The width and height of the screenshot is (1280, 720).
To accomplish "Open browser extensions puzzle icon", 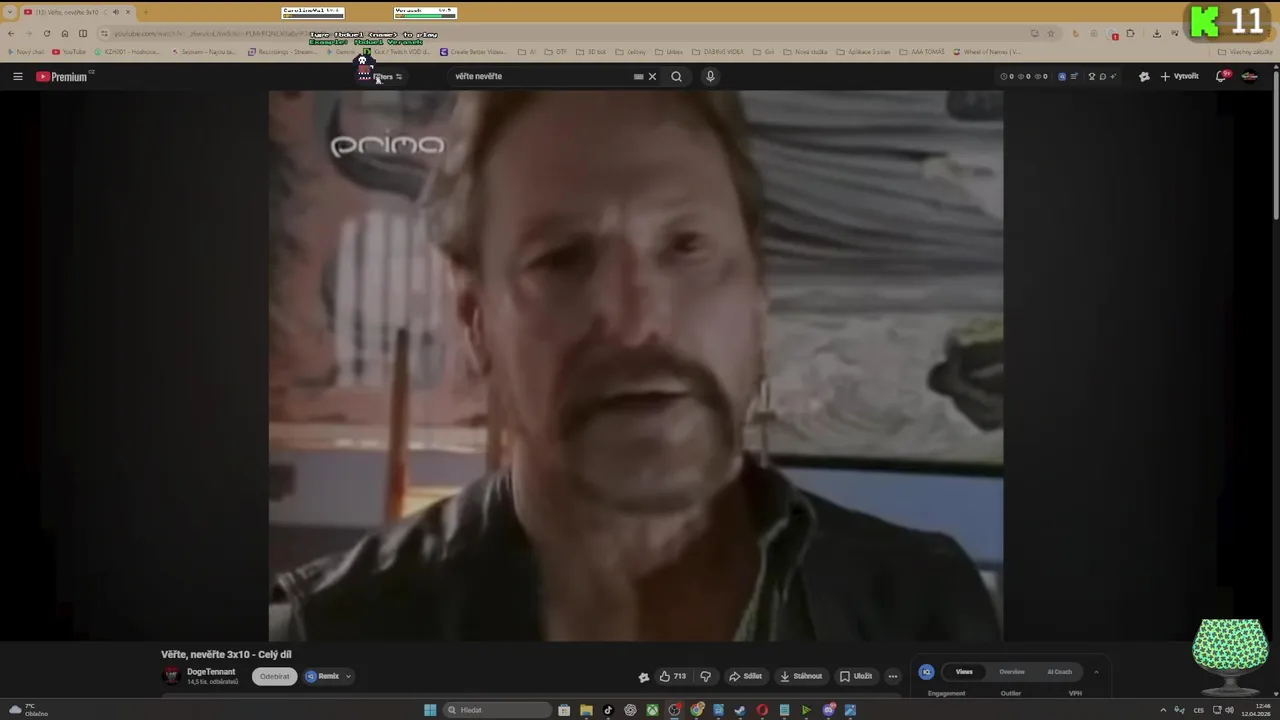I will click(x=1130, y=33).
